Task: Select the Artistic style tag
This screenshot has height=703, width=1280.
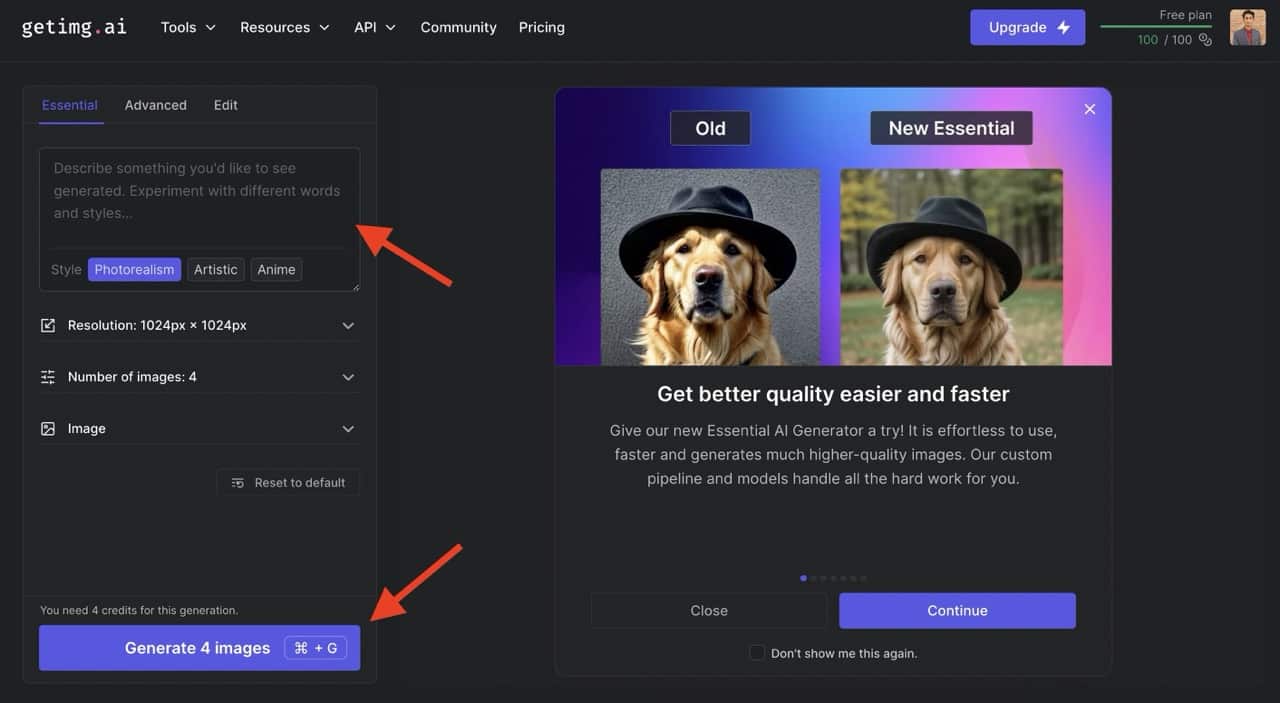Action: 215,269
